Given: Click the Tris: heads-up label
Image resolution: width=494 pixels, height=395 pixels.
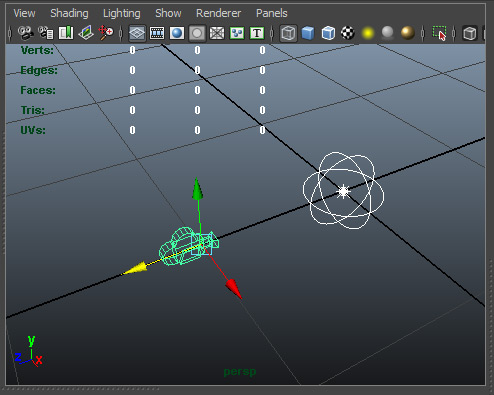Looking at the screenshot, I should tap(33, 110).
